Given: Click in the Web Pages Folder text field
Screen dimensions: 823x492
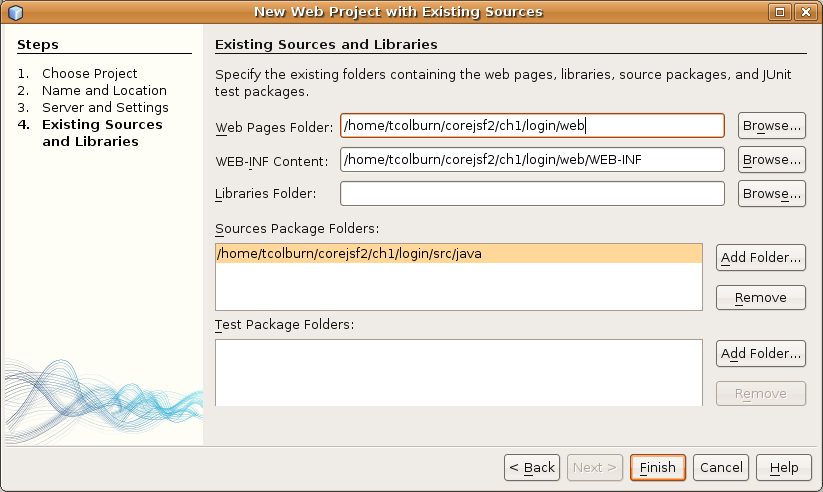Looking at the screenshot, I should pyautogui.click(x=532, y=126).
